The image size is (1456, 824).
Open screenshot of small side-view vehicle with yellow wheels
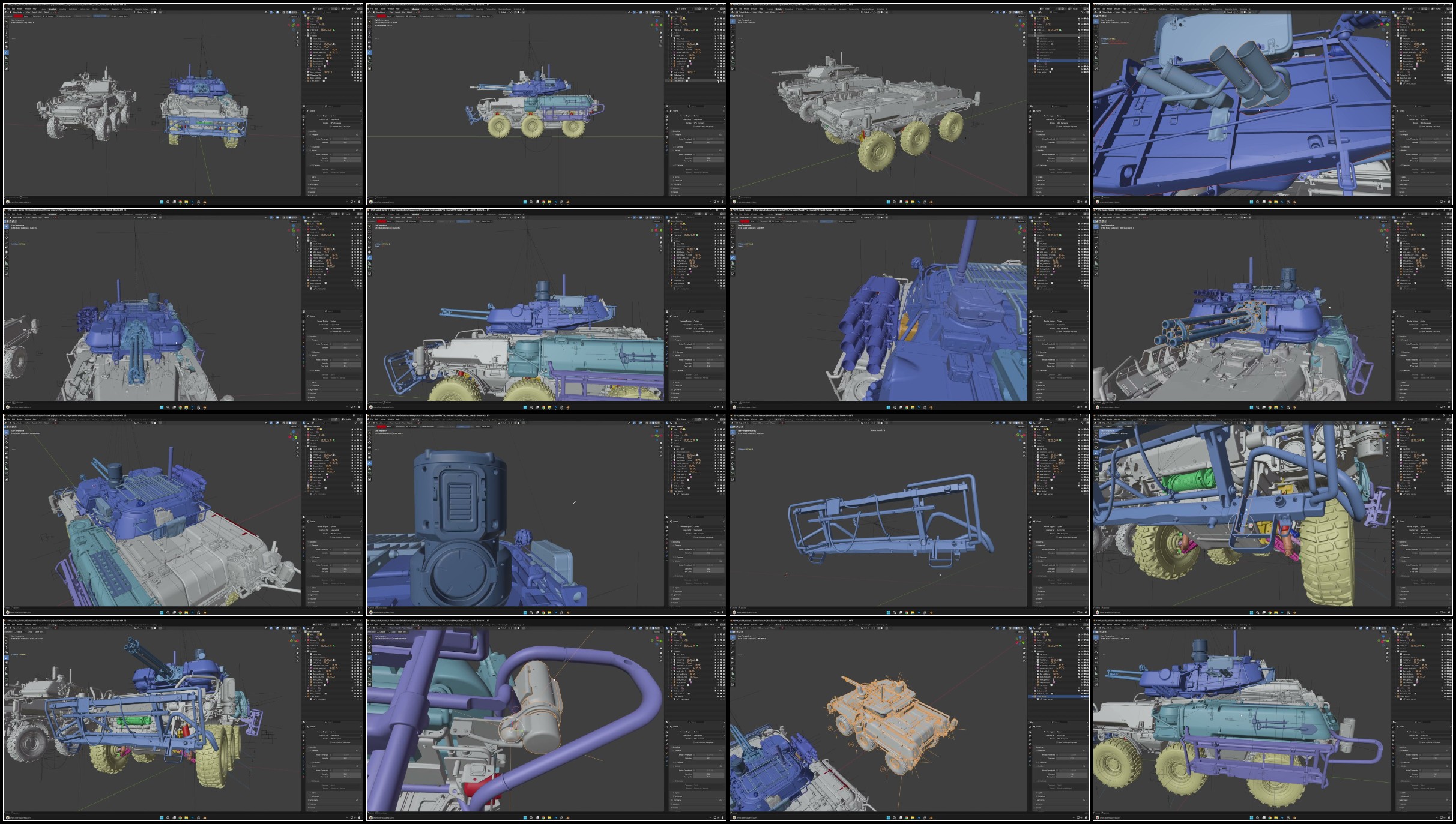click(x=546, y=104)
